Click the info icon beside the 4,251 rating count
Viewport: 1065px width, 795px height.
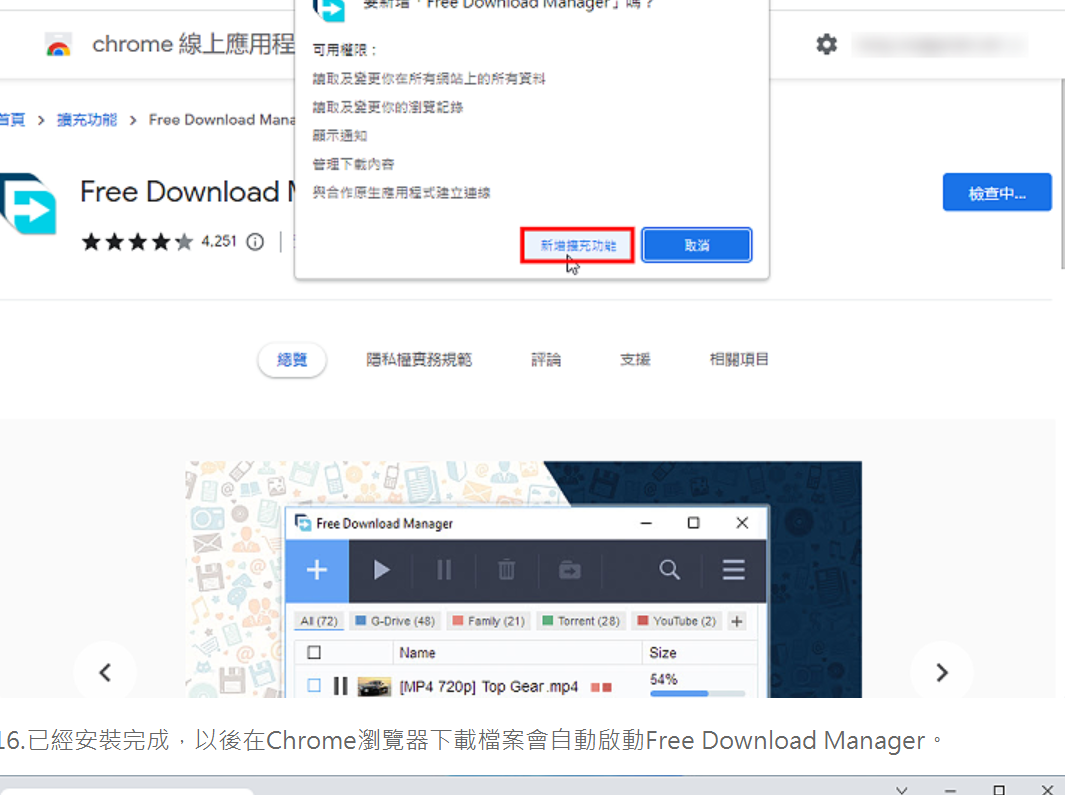coord(255,242)
